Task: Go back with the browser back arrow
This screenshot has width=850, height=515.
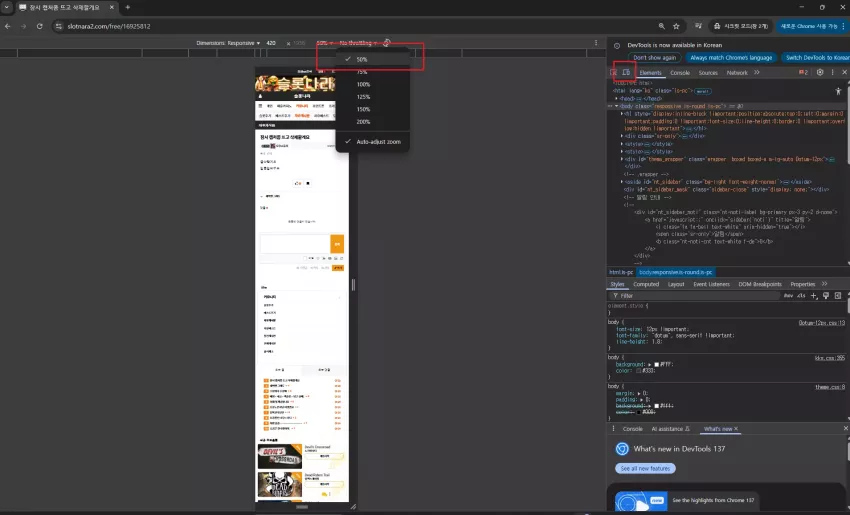Action: (x=8, y=26)
